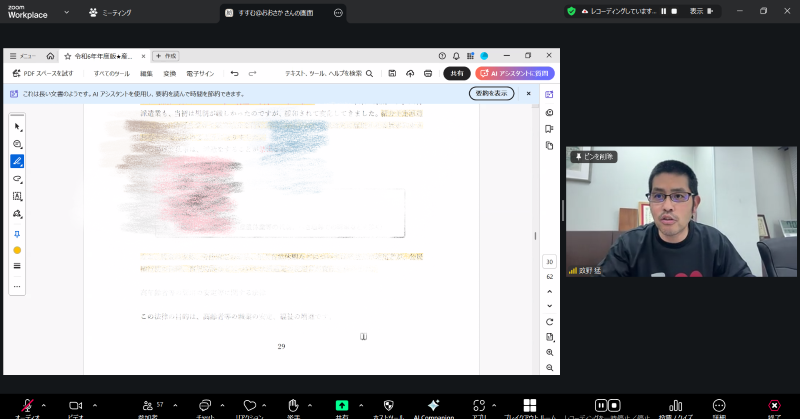The height and width of the screenshot is (419, 800).
Task: Rotate the page with the rotate icon
Action: (550, 321)
